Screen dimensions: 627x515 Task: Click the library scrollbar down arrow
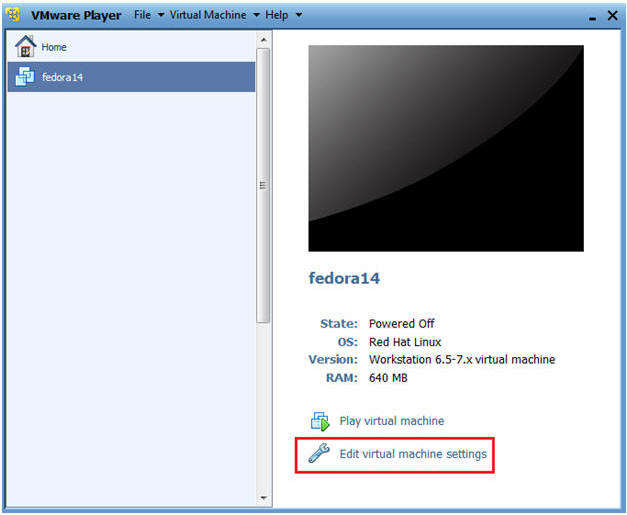(x=263, y=498)
